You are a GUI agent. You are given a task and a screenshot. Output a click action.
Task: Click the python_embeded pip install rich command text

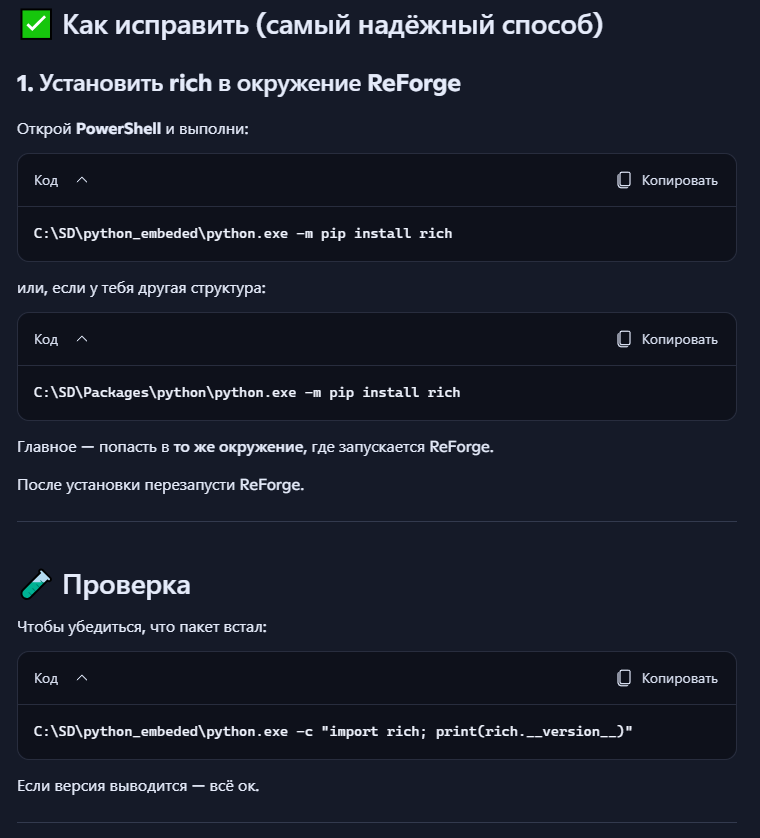point(243,234)
